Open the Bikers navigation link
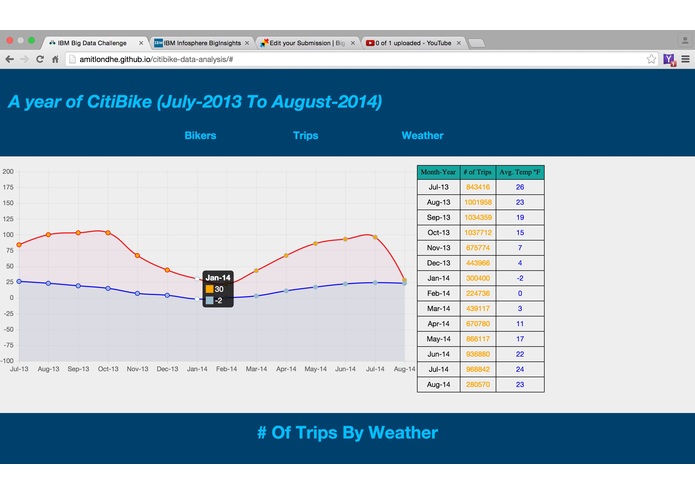This screenshot has height=494, width=695. 200,136
